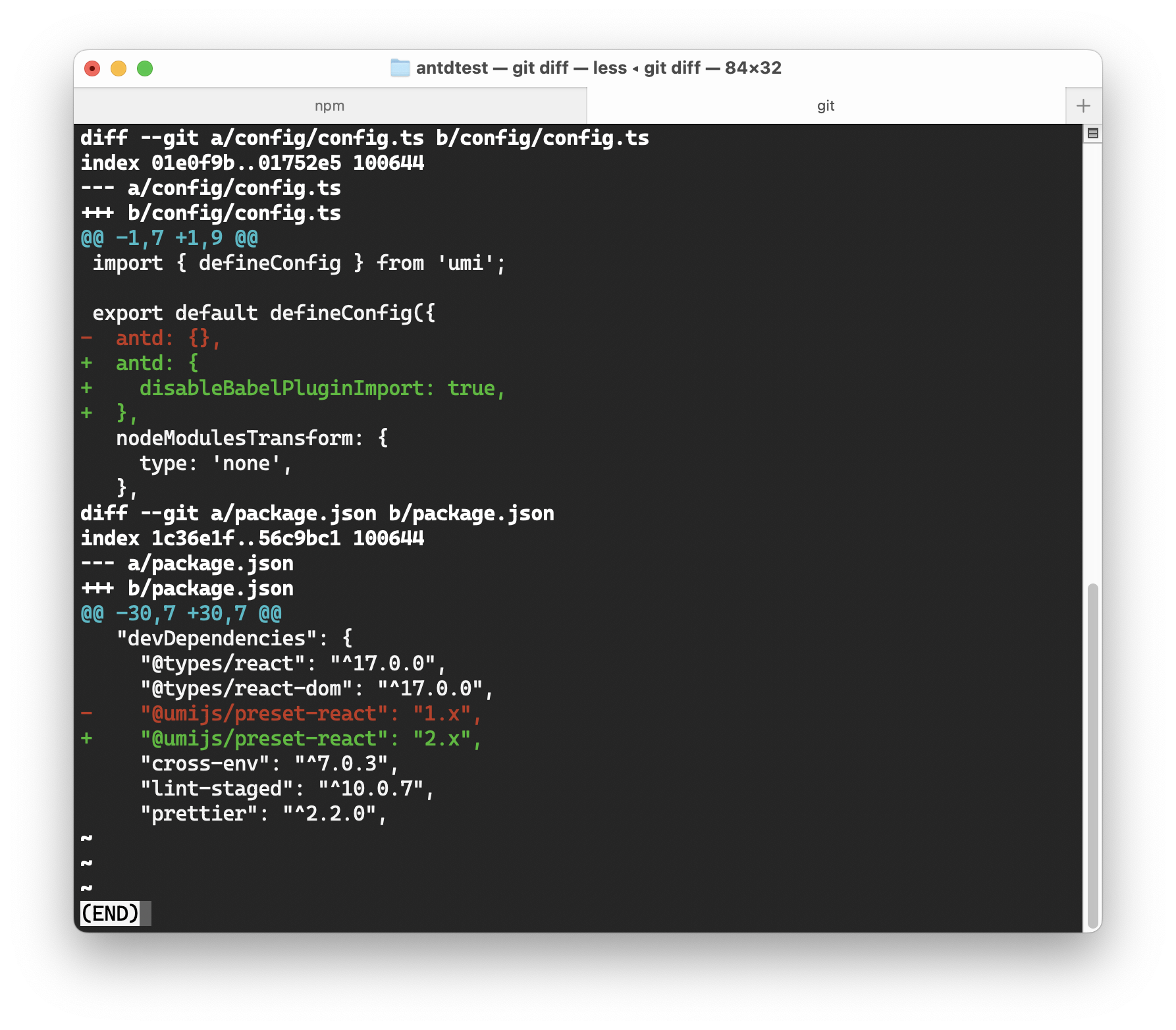Click the folder proxy icon in the title bar

(400, 67)
